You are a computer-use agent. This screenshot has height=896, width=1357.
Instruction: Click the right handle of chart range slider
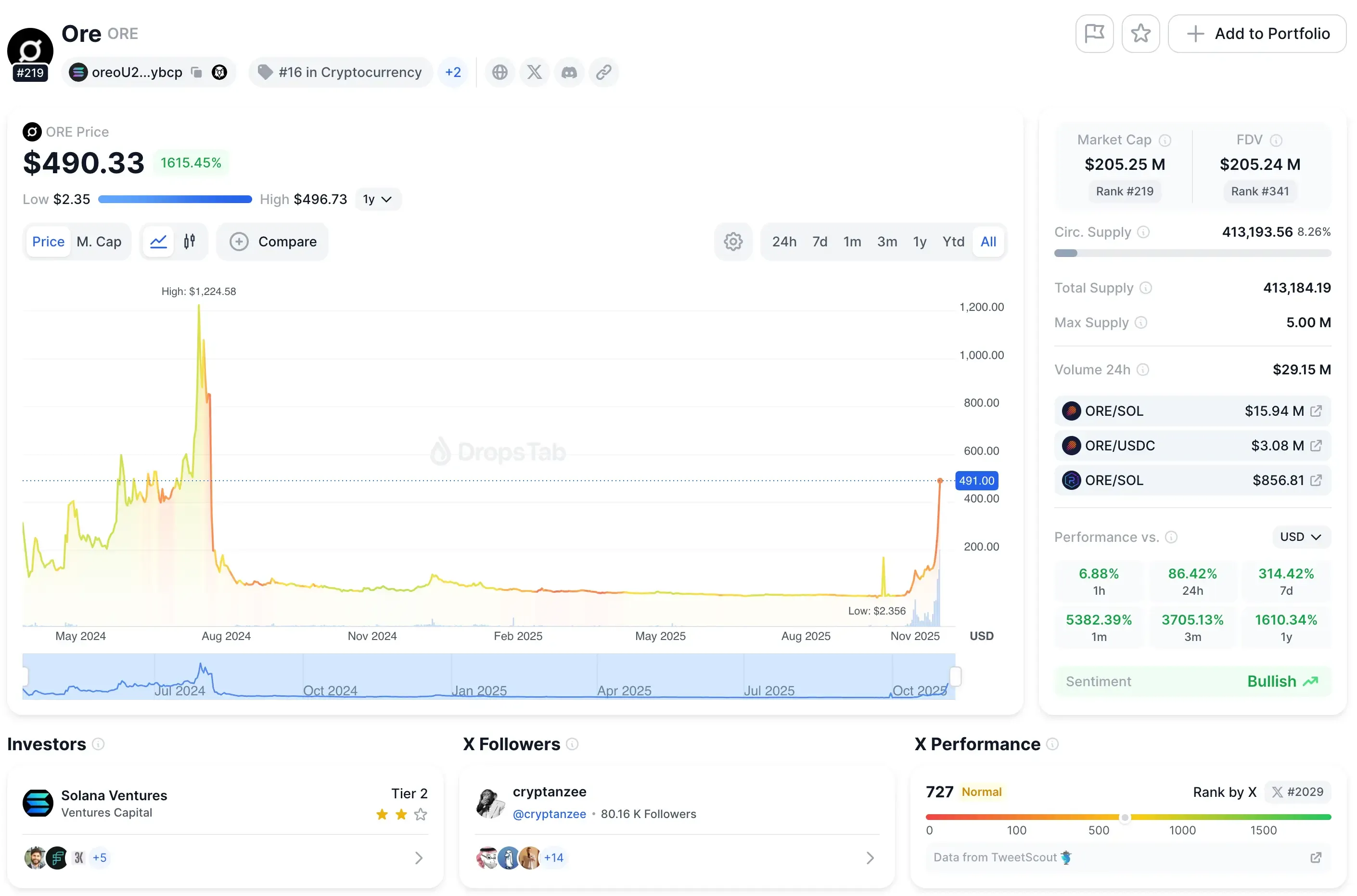[x=955, y=677]
